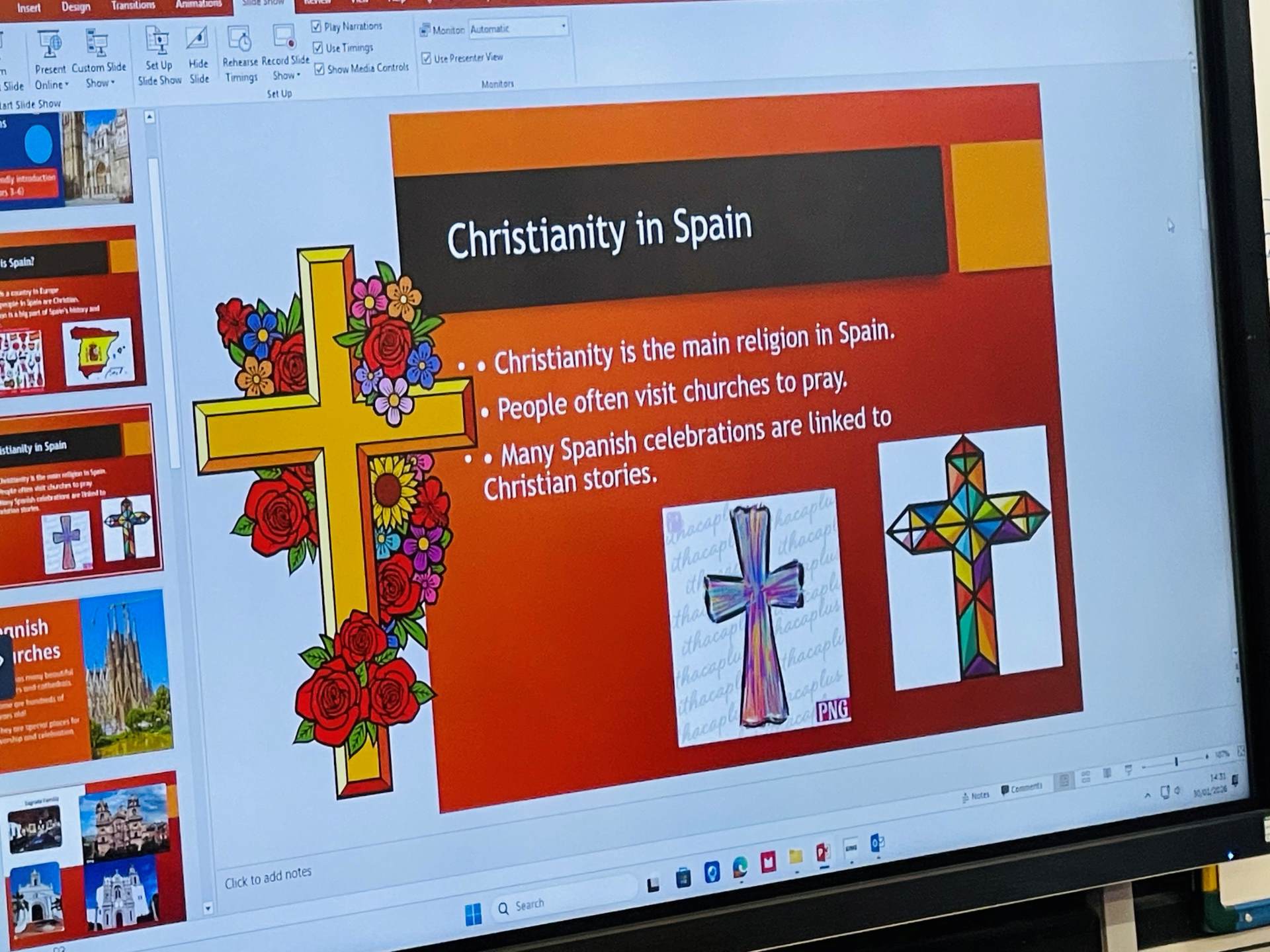This screenshot has width=1270, height=952.
Task: Switch to the Transitions tab
Action: (x=133, y=5)
